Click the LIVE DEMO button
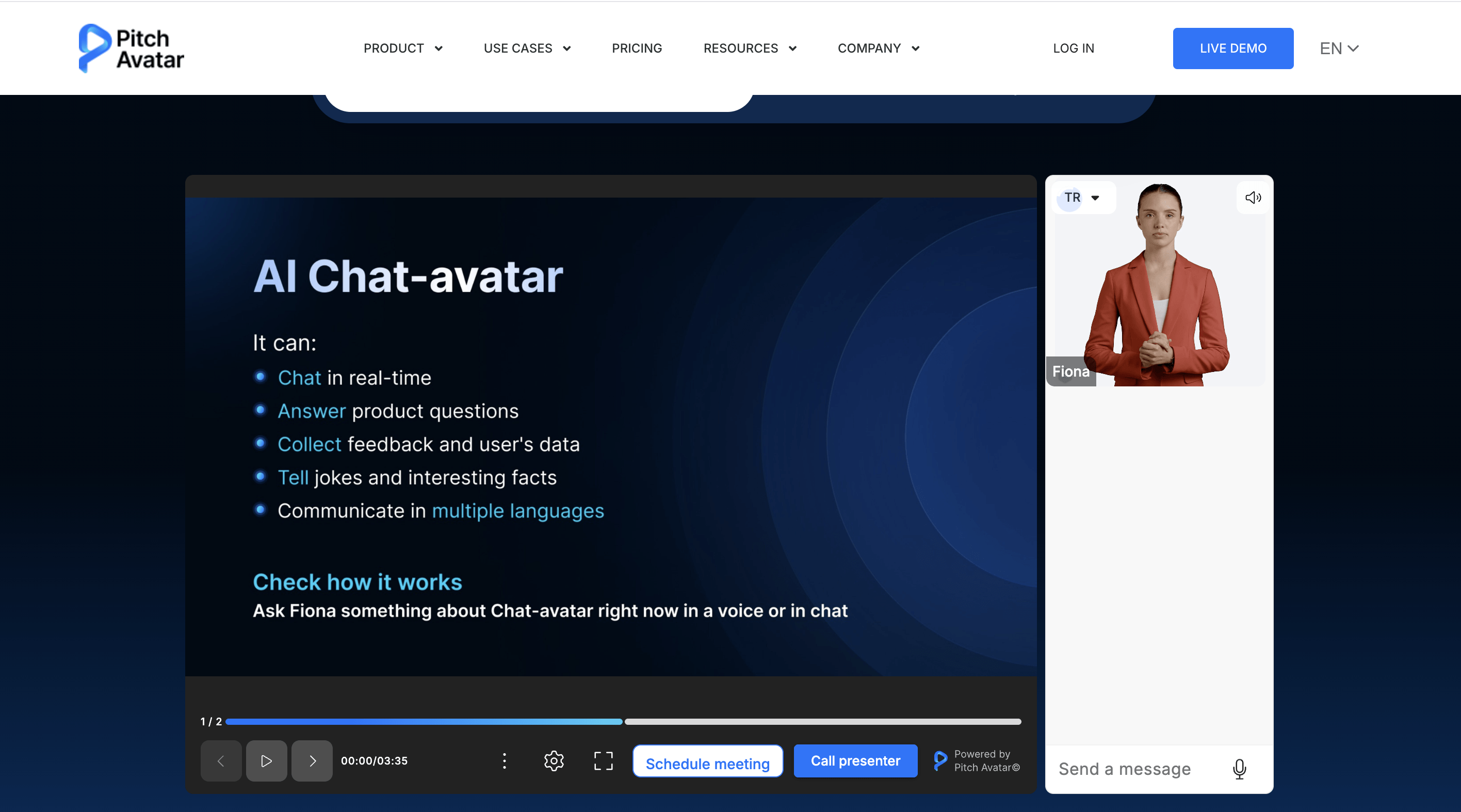 1232,48
